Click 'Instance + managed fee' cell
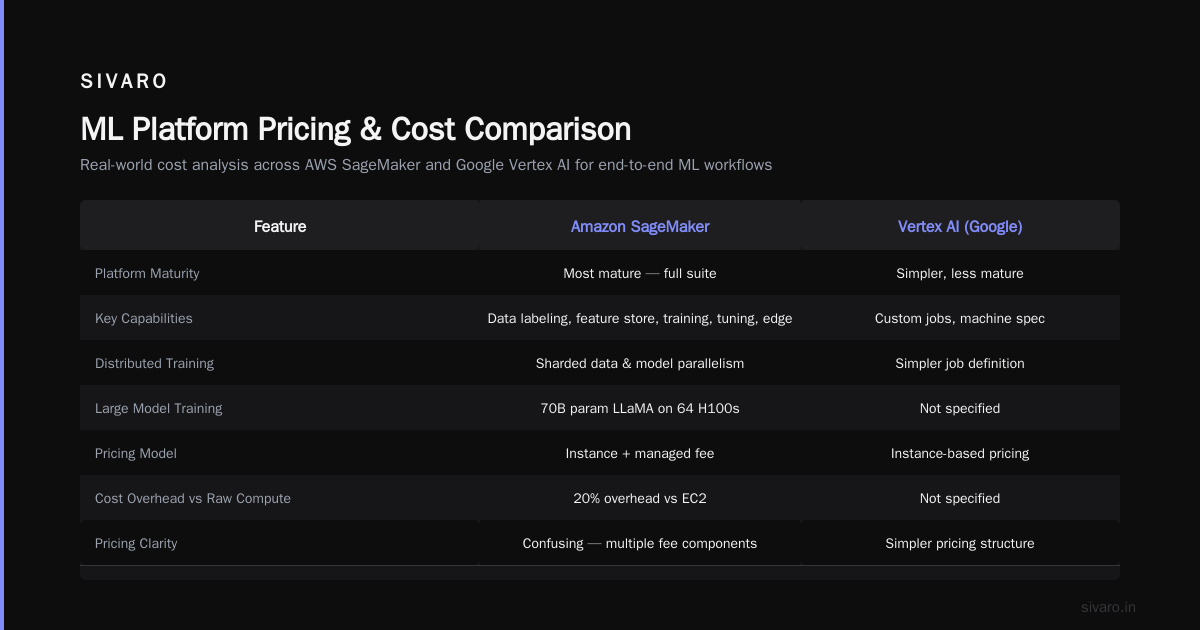This screenshot has height=630, width=1200. pos(640,453)
